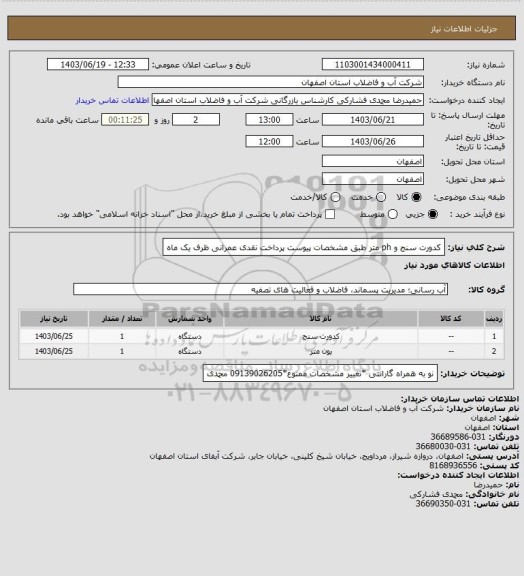Select the کدورت سنج item name cell
This screenshot has height=576, width=524.
point(320,336)
